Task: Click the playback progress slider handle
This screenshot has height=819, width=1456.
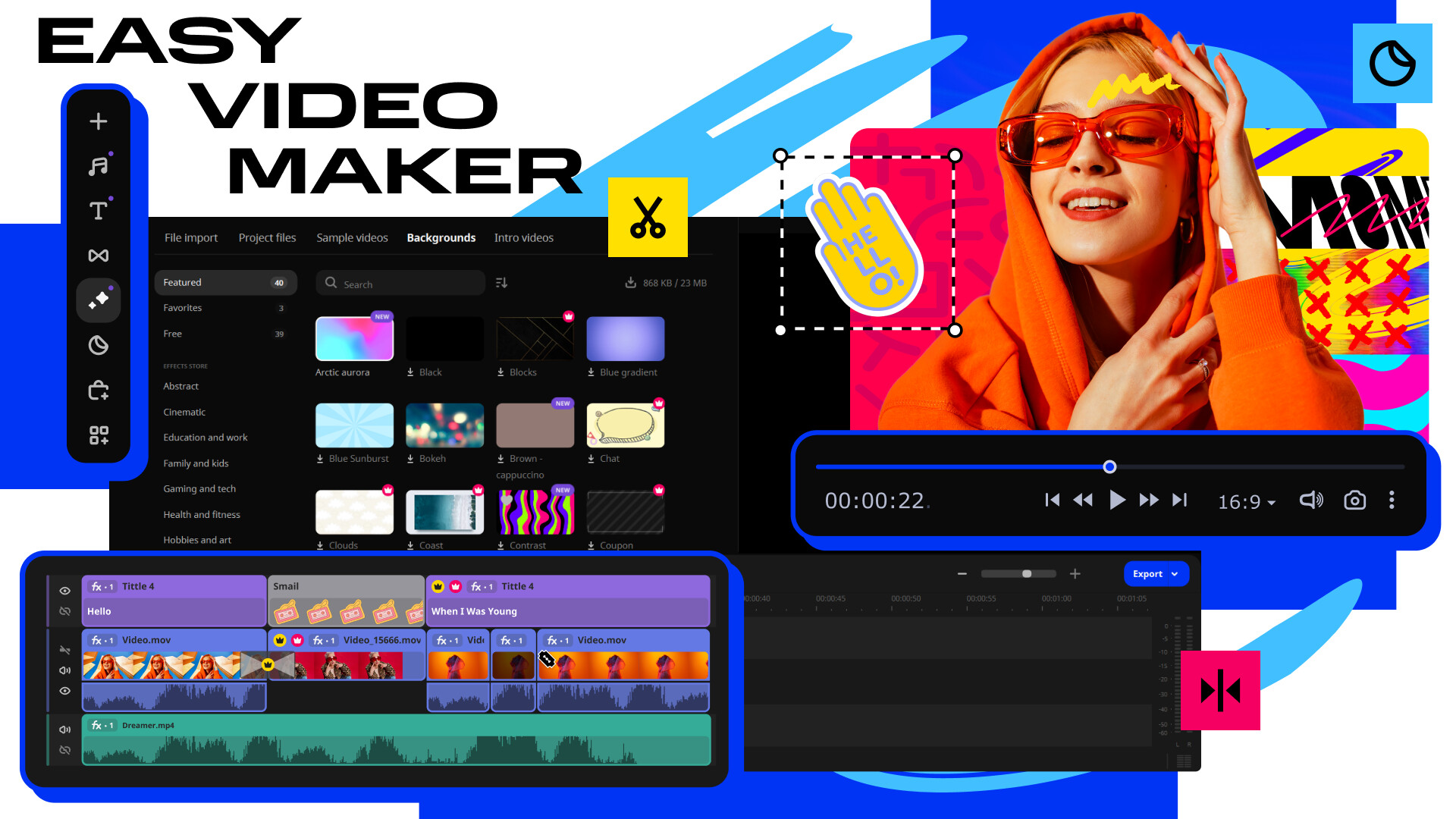Action: [1109, 467]
